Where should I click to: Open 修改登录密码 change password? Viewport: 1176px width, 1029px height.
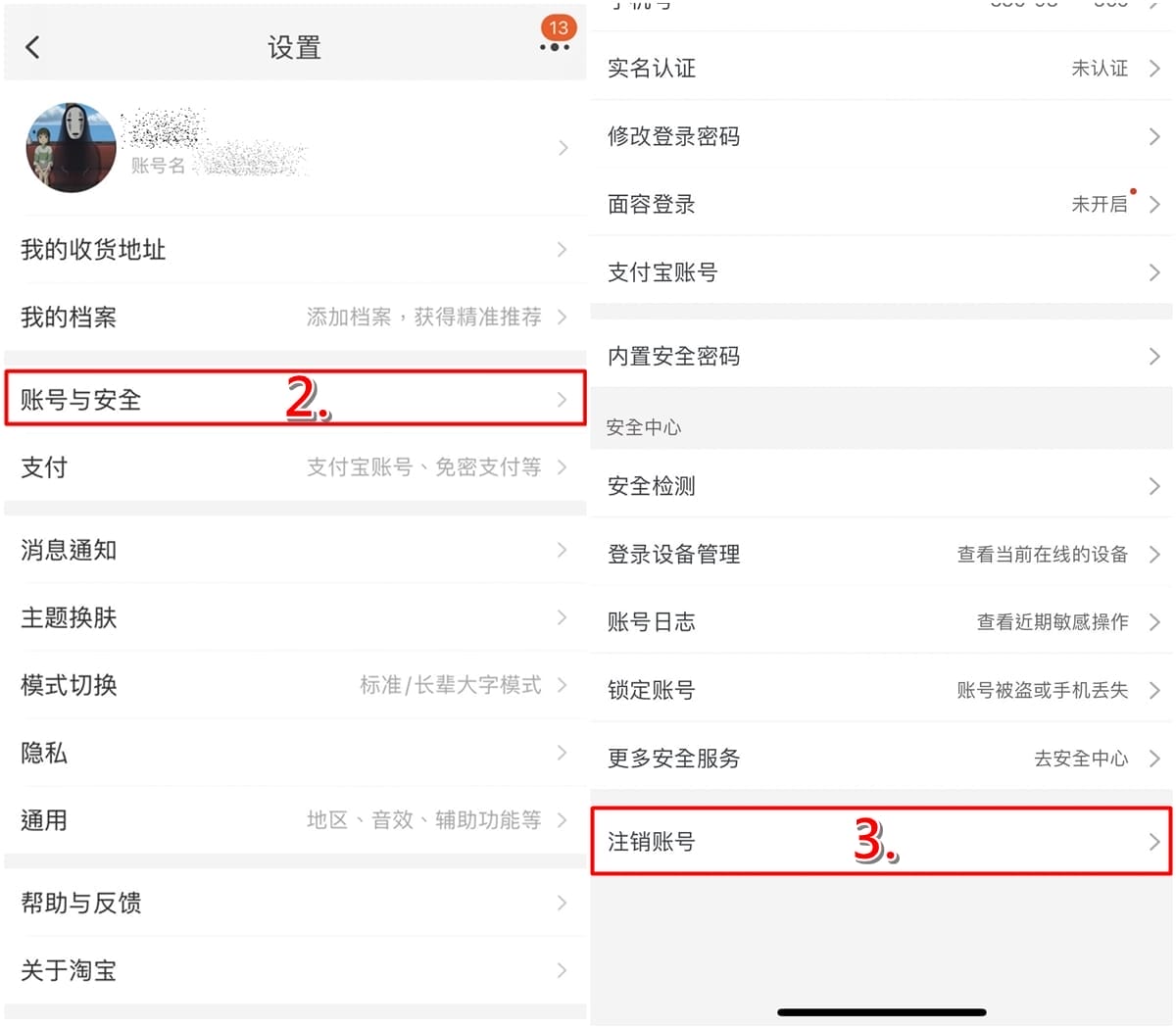[881, 136]
